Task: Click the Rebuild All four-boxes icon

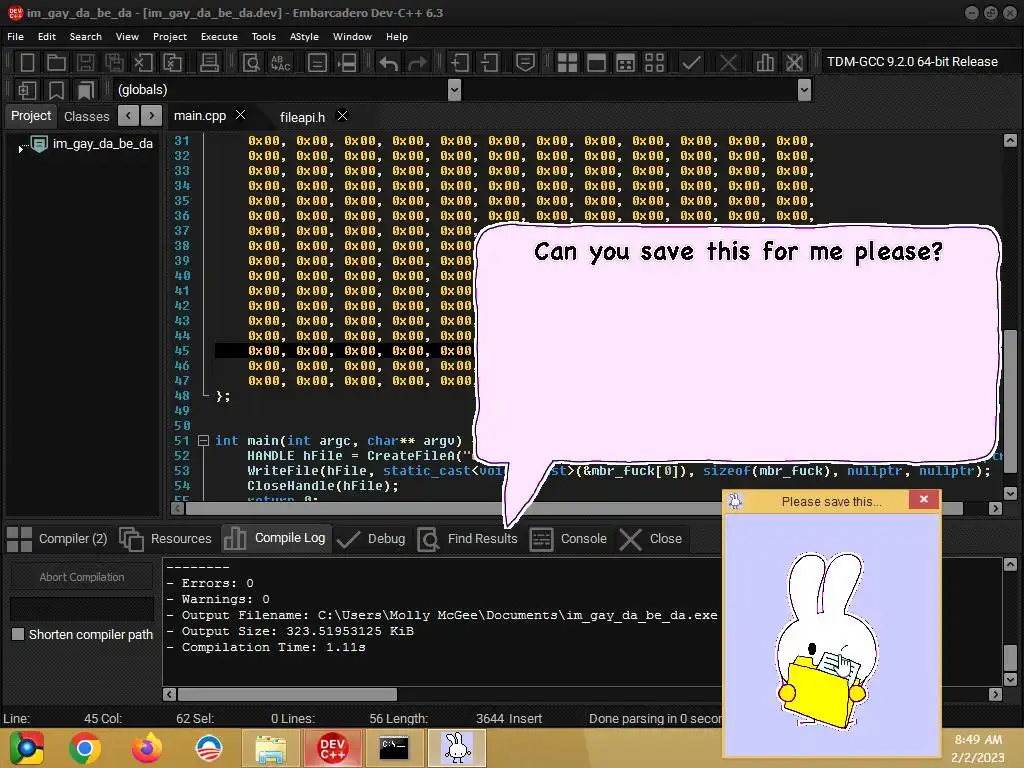Action: [654, 63]
